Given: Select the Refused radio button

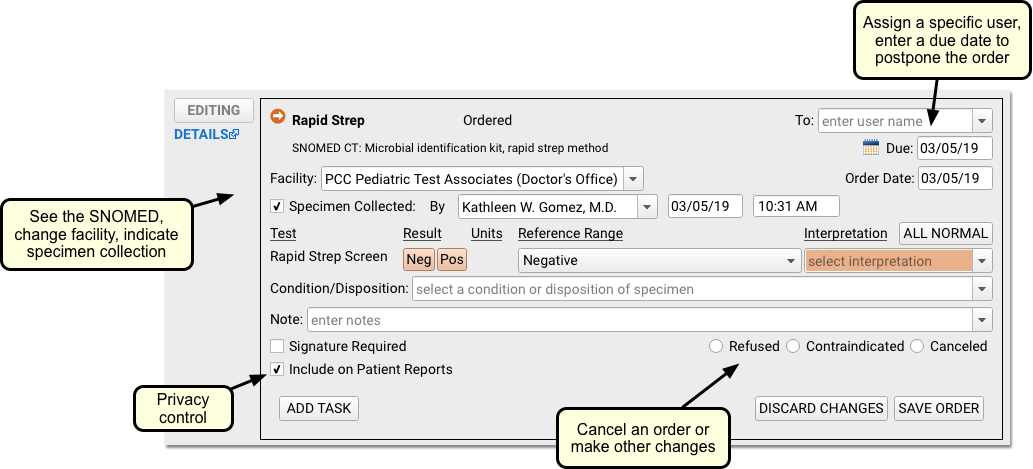Looking at the screenshot, I should [x=716, y=346].
